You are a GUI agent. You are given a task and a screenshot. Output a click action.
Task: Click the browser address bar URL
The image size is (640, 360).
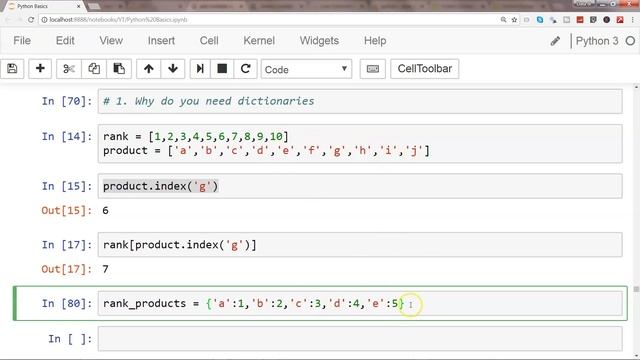[x=118, y=20]
